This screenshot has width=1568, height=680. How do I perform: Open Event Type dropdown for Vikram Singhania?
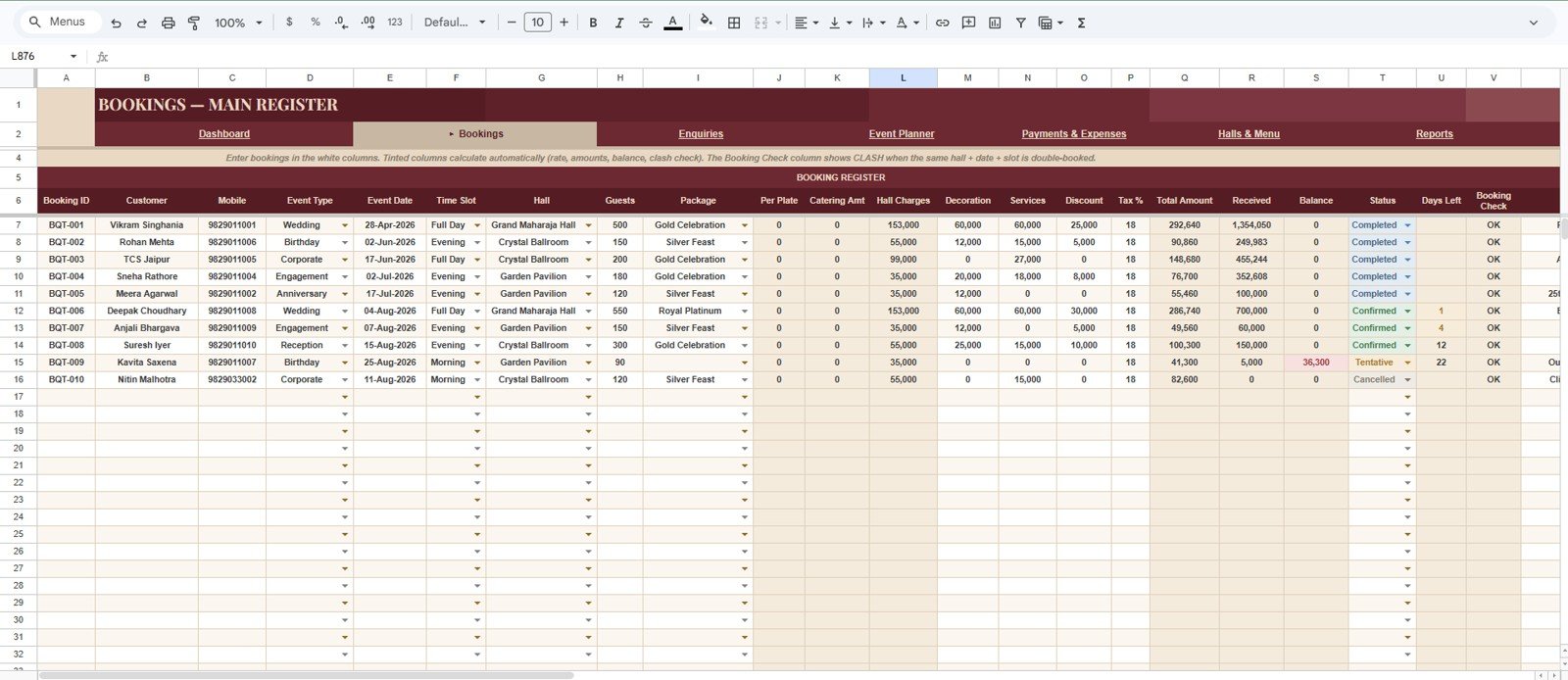(345, 225)
